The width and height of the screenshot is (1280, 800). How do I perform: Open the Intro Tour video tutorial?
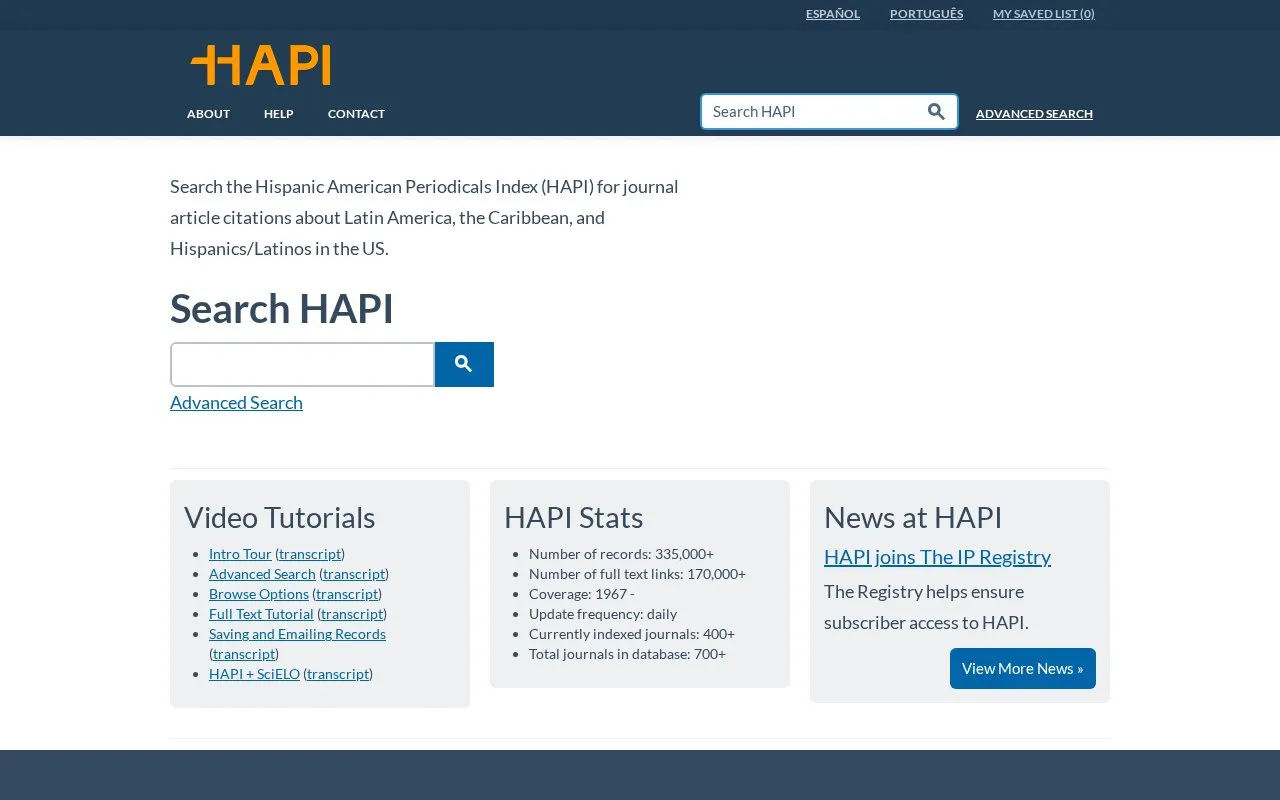240,554
